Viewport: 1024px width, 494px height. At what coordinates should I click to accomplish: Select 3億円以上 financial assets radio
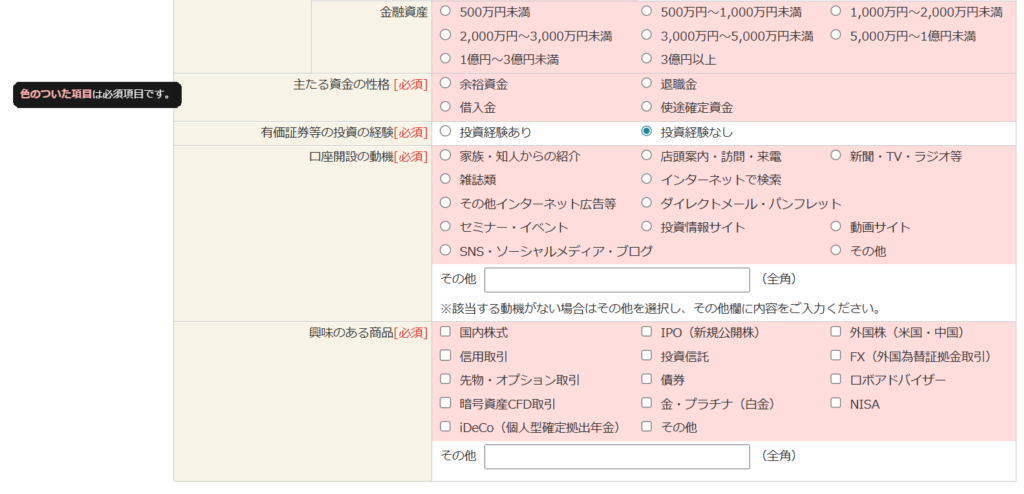pyautogui.click(x=646, y=59)
